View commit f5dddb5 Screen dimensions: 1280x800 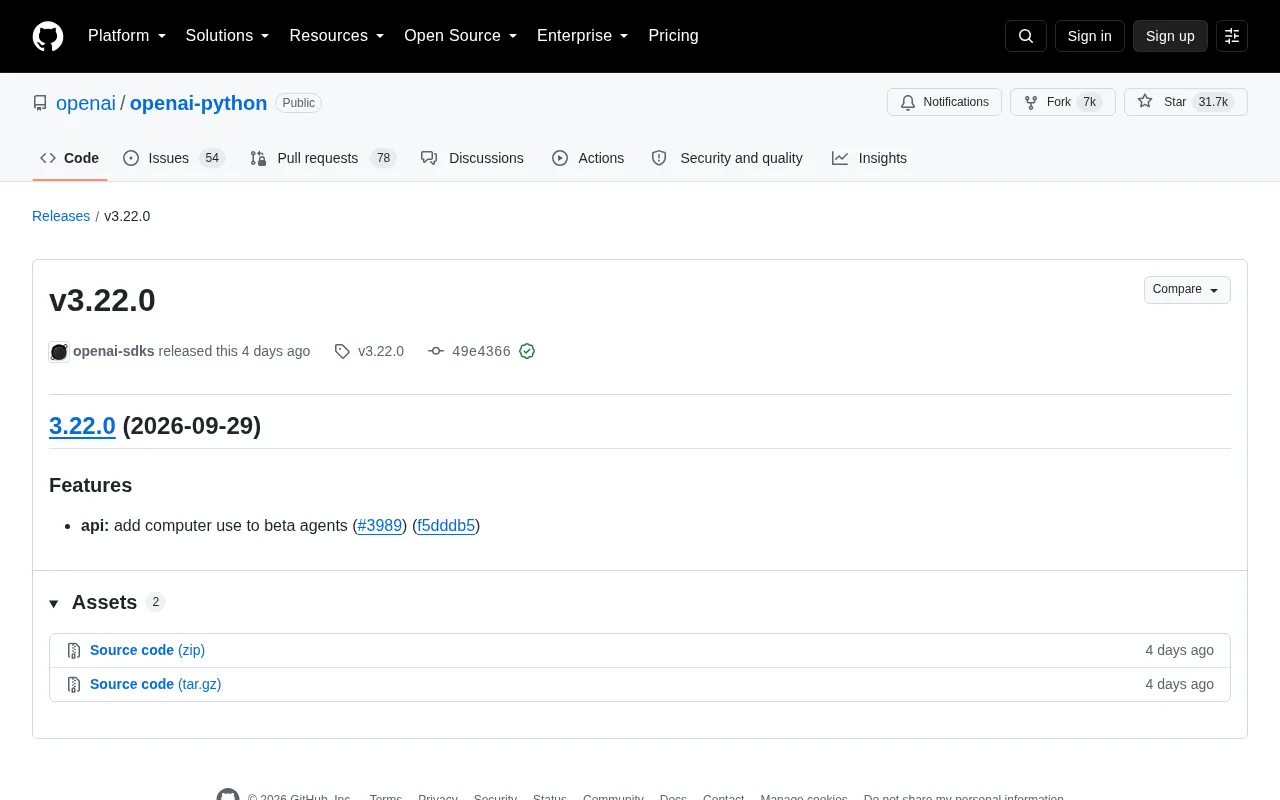[446, 525]
